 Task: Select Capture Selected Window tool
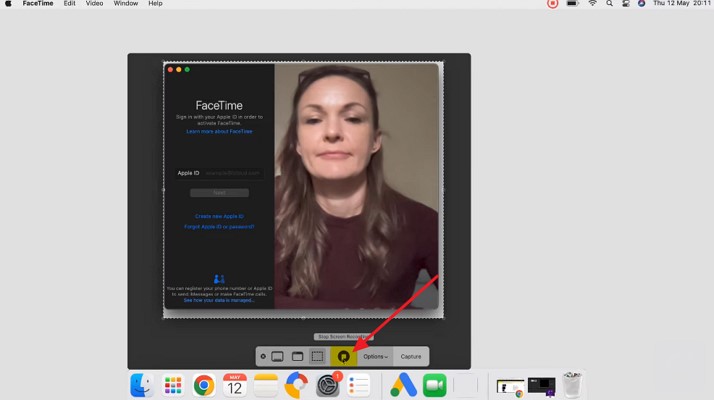point(297,356)
